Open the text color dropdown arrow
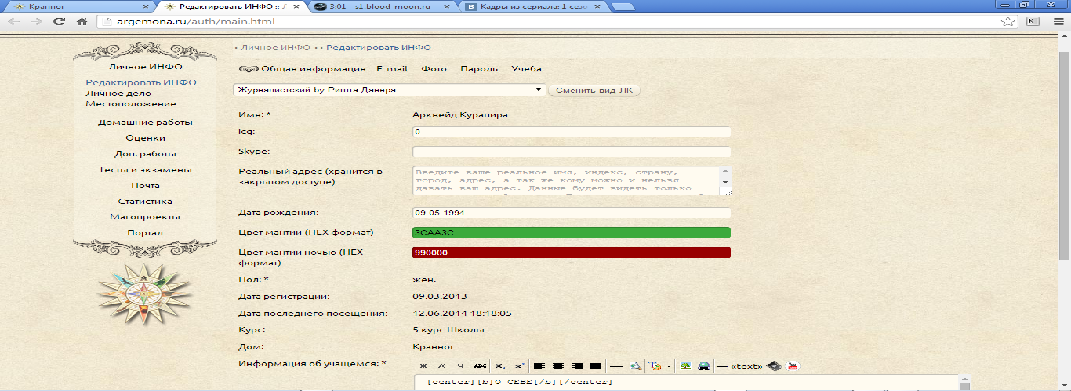1071x391 pixels. click(669, 366)
